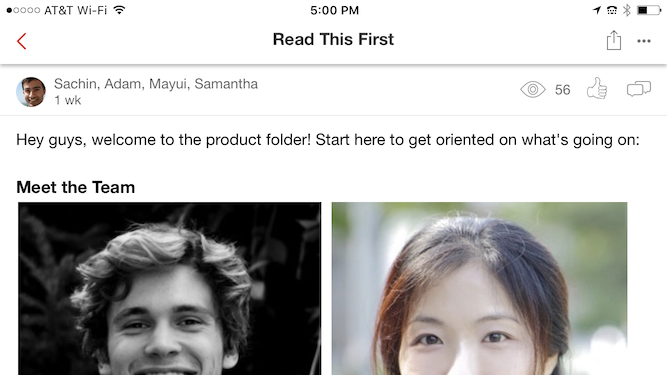This screenshot has height=375, width=667.
Task: Open comments via speech bubbles icon
Action: (x=638, y=89)
